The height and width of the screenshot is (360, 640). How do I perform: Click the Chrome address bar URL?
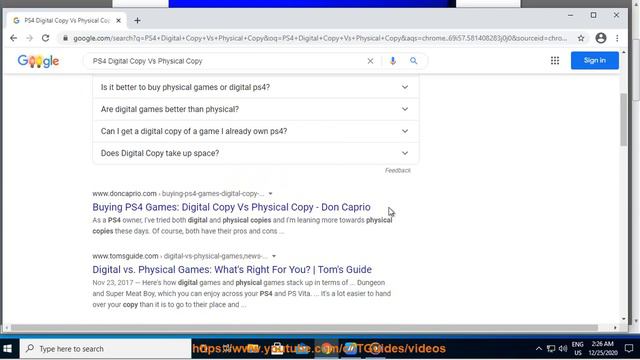tap(320, 38)
